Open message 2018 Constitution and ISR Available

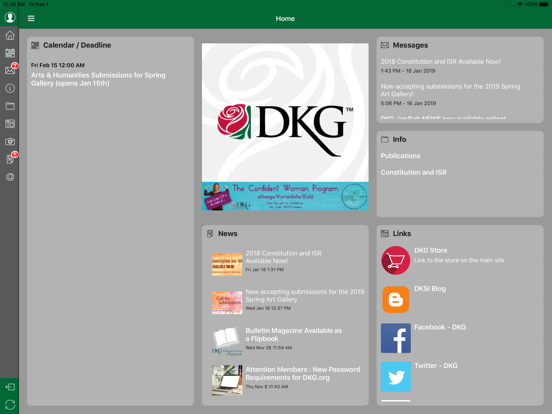coord(459,66)
